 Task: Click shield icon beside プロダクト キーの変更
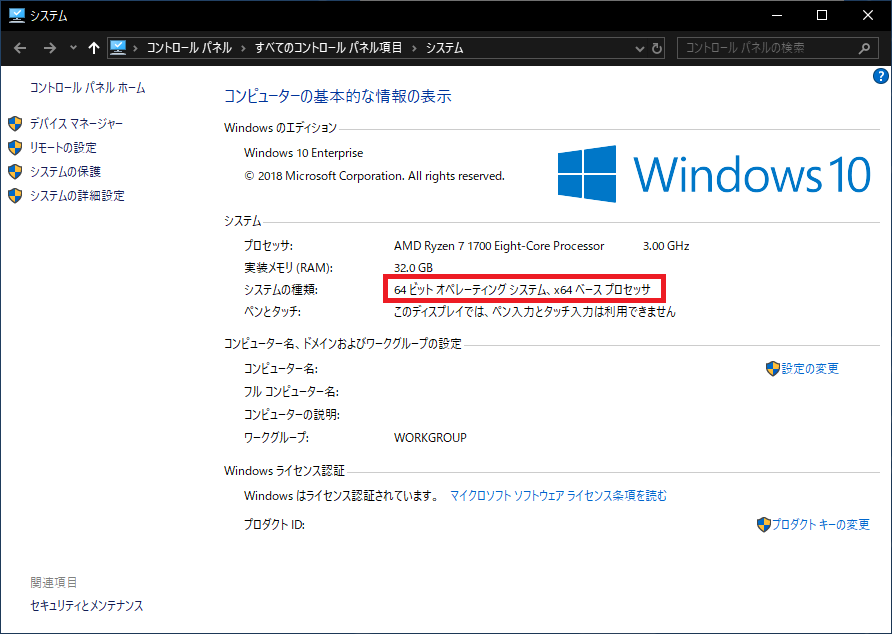[763, 525]
